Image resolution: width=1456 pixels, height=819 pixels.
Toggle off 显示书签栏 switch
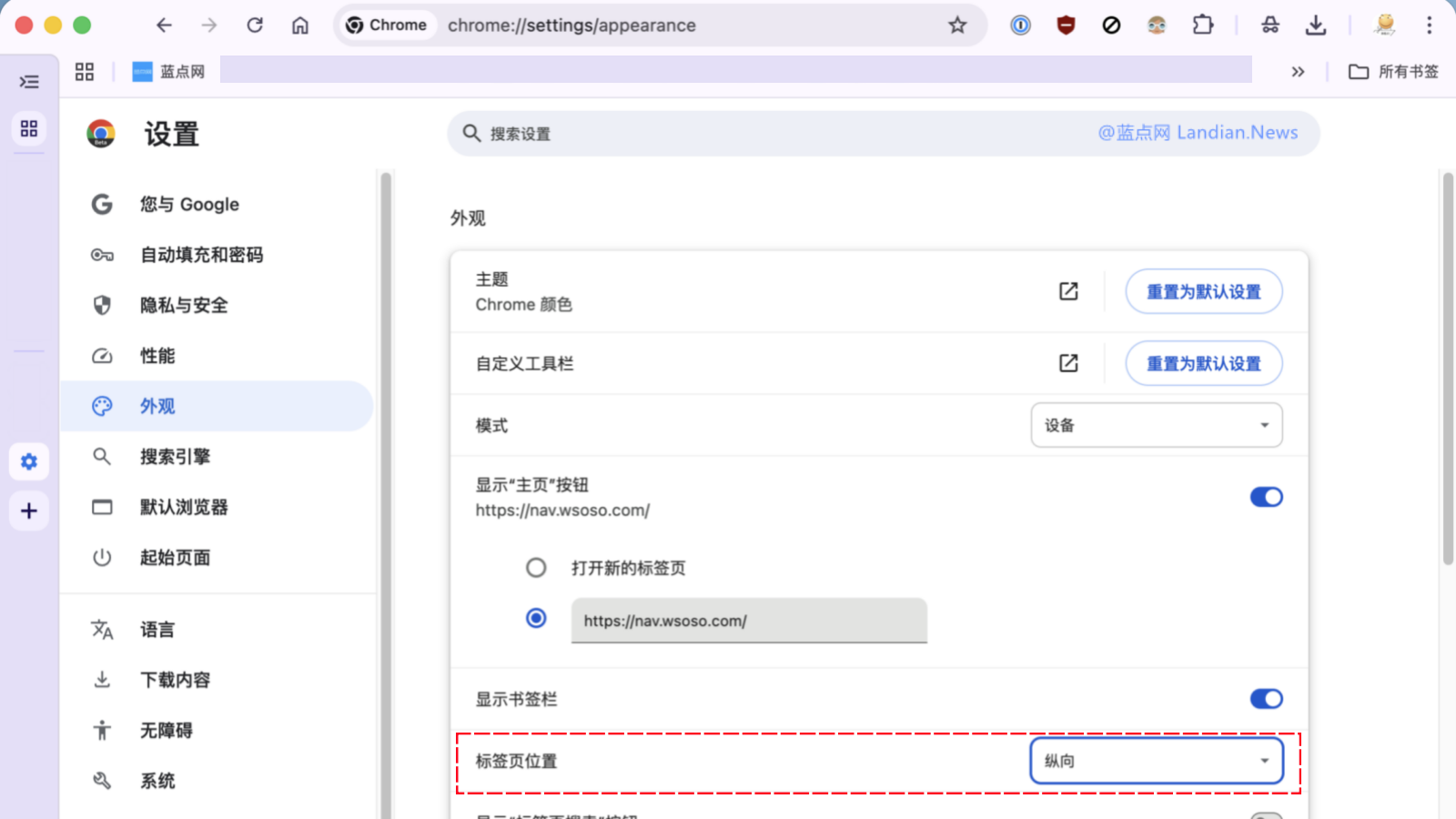[1266, 698]
